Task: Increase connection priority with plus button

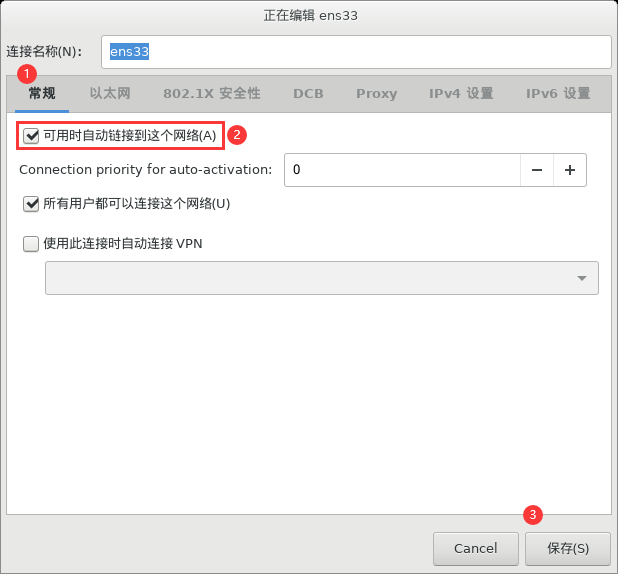Action: point(570,170)
